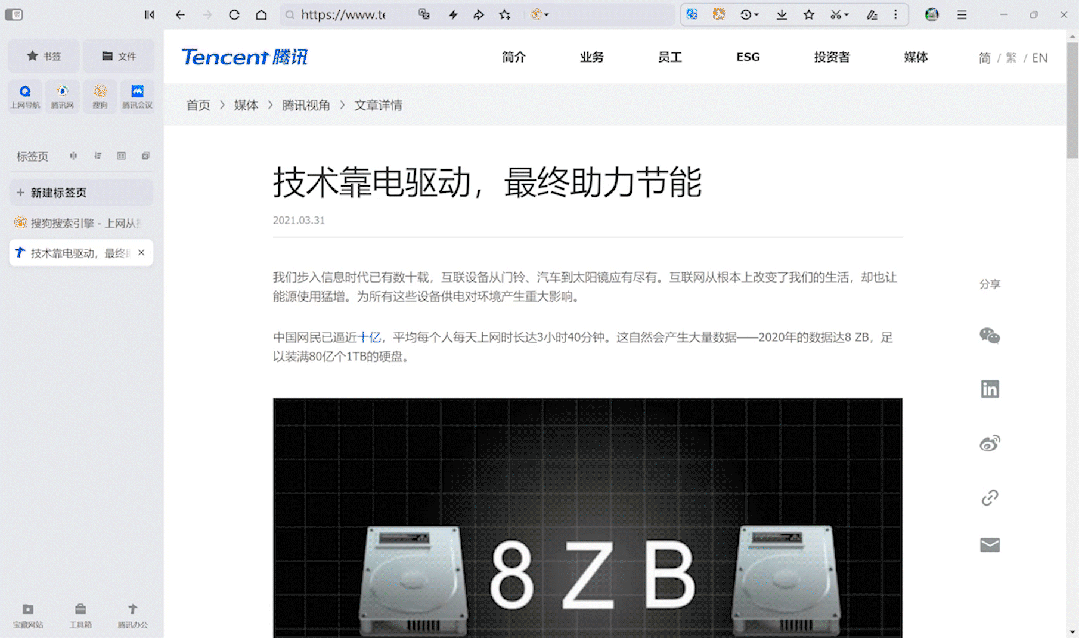The width and height of the screenshot is (1079, 638).
Task: Collapse sidebar with the skip-back bar icon
Action: point(149,14)
